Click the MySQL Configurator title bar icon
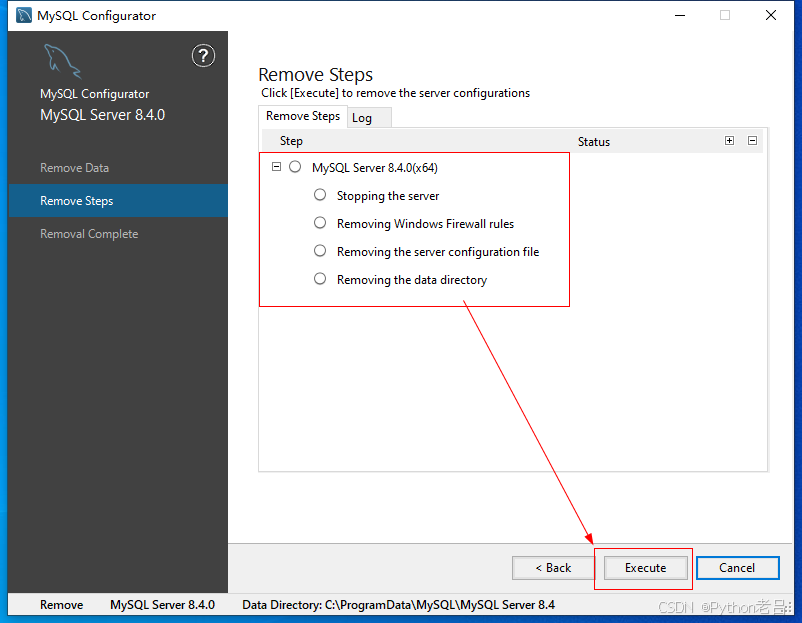802x623 pixels. pyautogui.click(x=24, y=15)
